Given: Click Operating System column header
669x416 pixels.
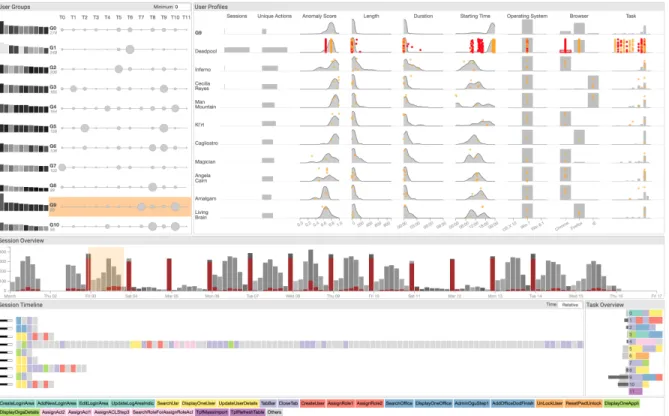Looking at the screenshot, I should pos(527,16).
